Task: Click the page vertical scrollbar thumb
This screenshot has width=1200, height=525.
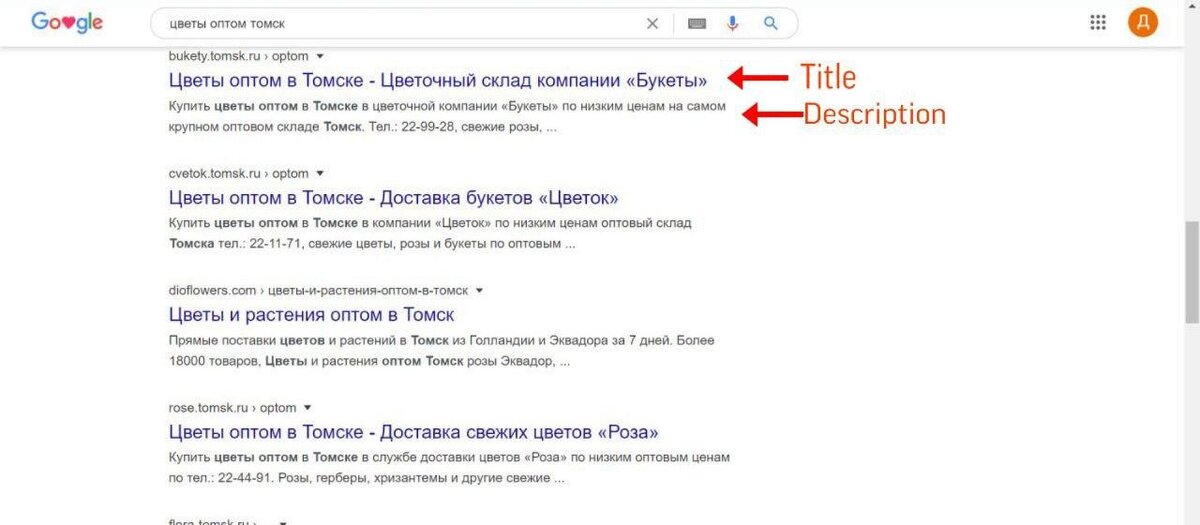Action: [1192, 272]
